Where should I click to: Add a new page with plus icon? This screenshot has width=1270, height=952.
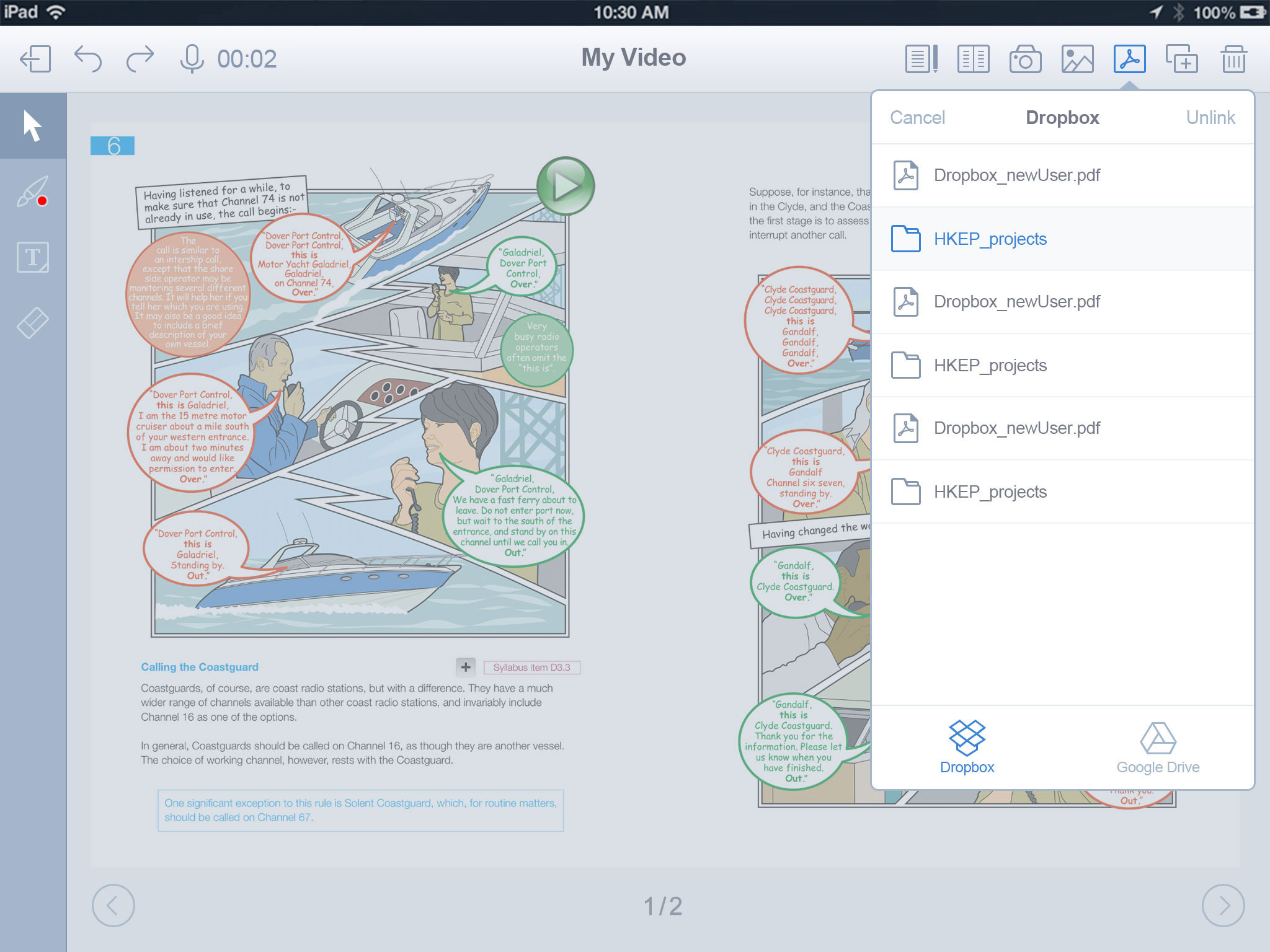pyautogui.click(x=1181, y=59)
